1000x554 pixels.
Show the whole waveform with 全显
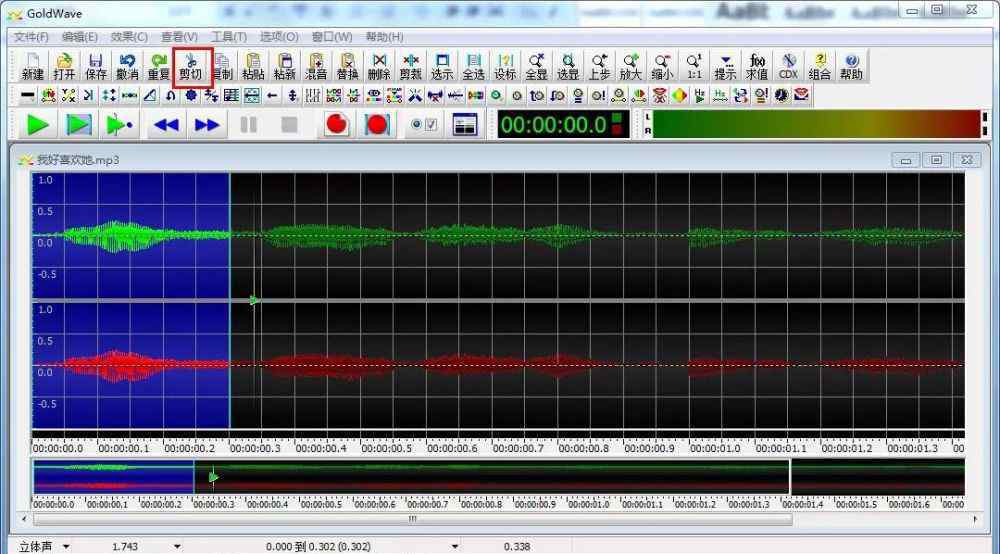(x=536, y=66)
